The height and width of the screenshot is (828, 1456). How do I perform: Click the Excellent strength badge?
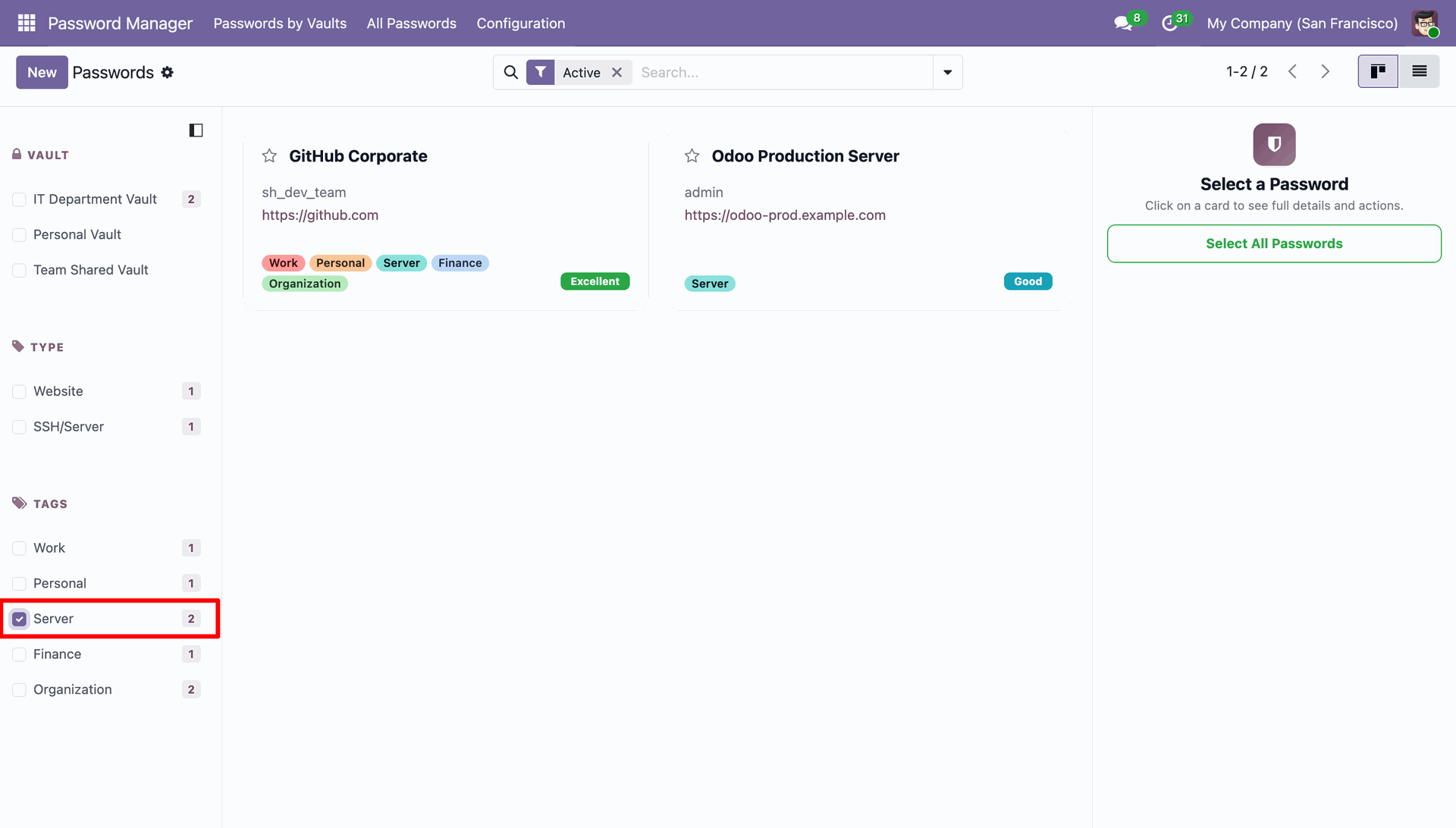coord(595,281)
